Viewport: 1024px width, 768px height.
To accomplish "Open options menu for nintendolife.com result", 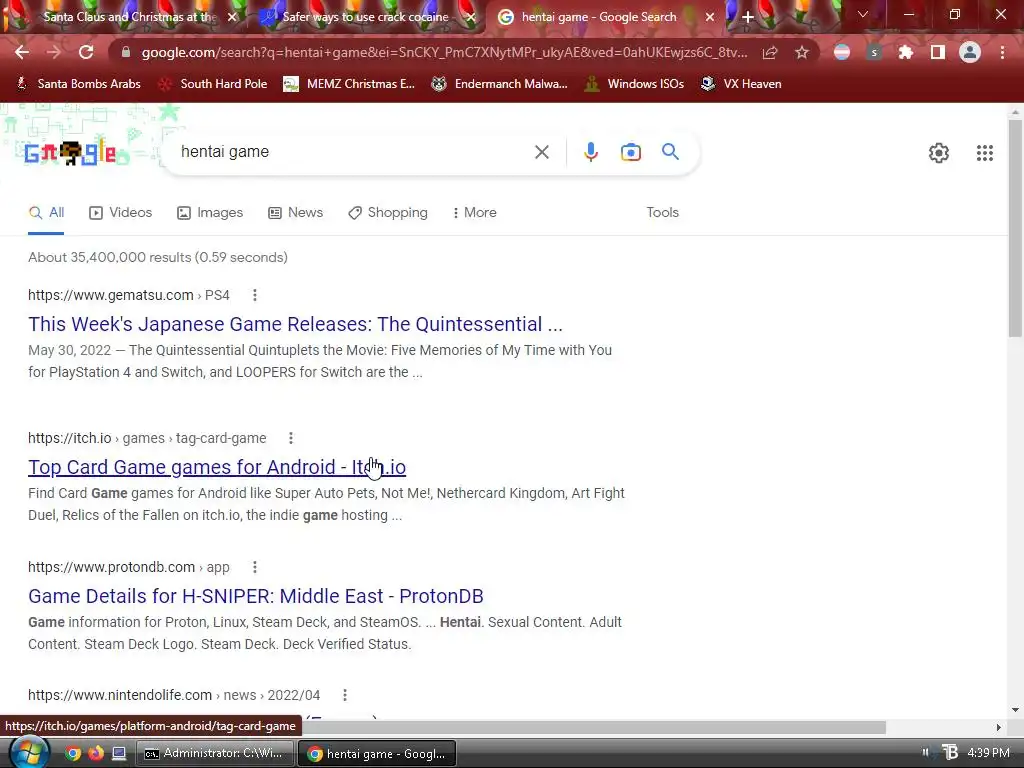I will 345,696.
